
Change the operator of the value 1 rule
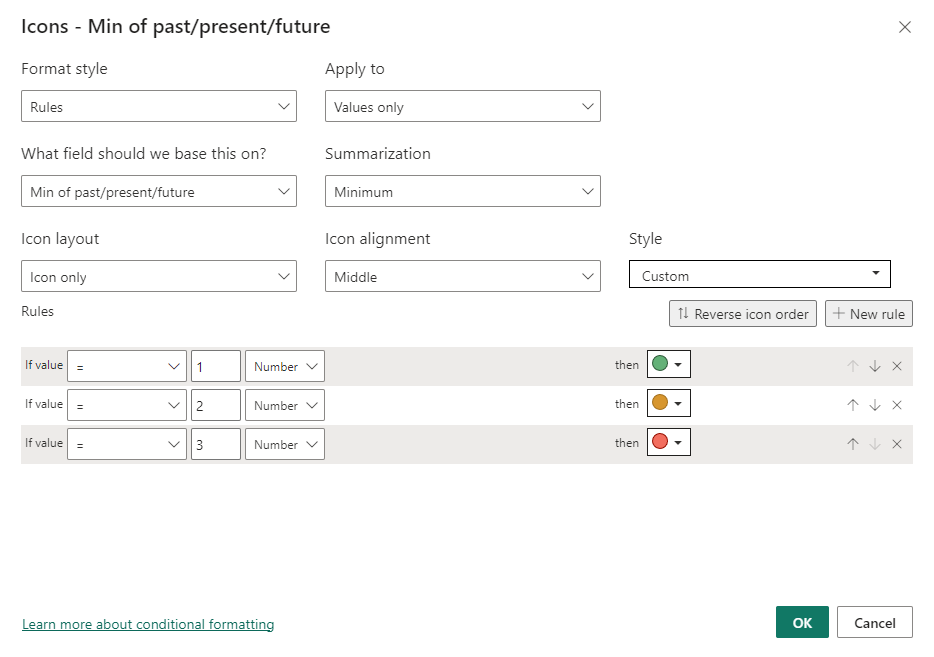(127, 366)
